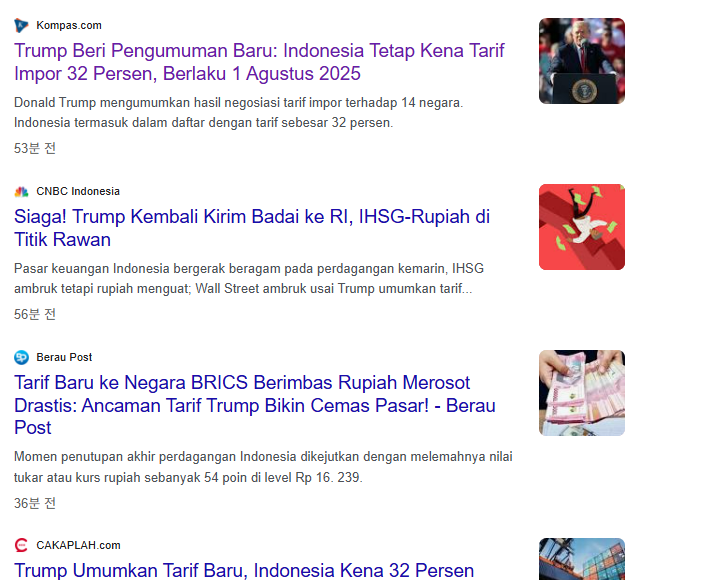This screenshot has width=715, height=580.
Task: Click the shipping containers thumbnail
Action: [582, 559]
